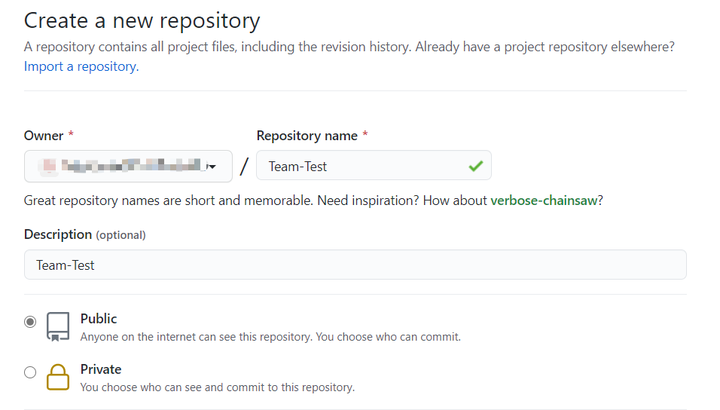Click the Owner field label
Screen dimensions: 720x410
pyautogui.click(x=44, y=136)
